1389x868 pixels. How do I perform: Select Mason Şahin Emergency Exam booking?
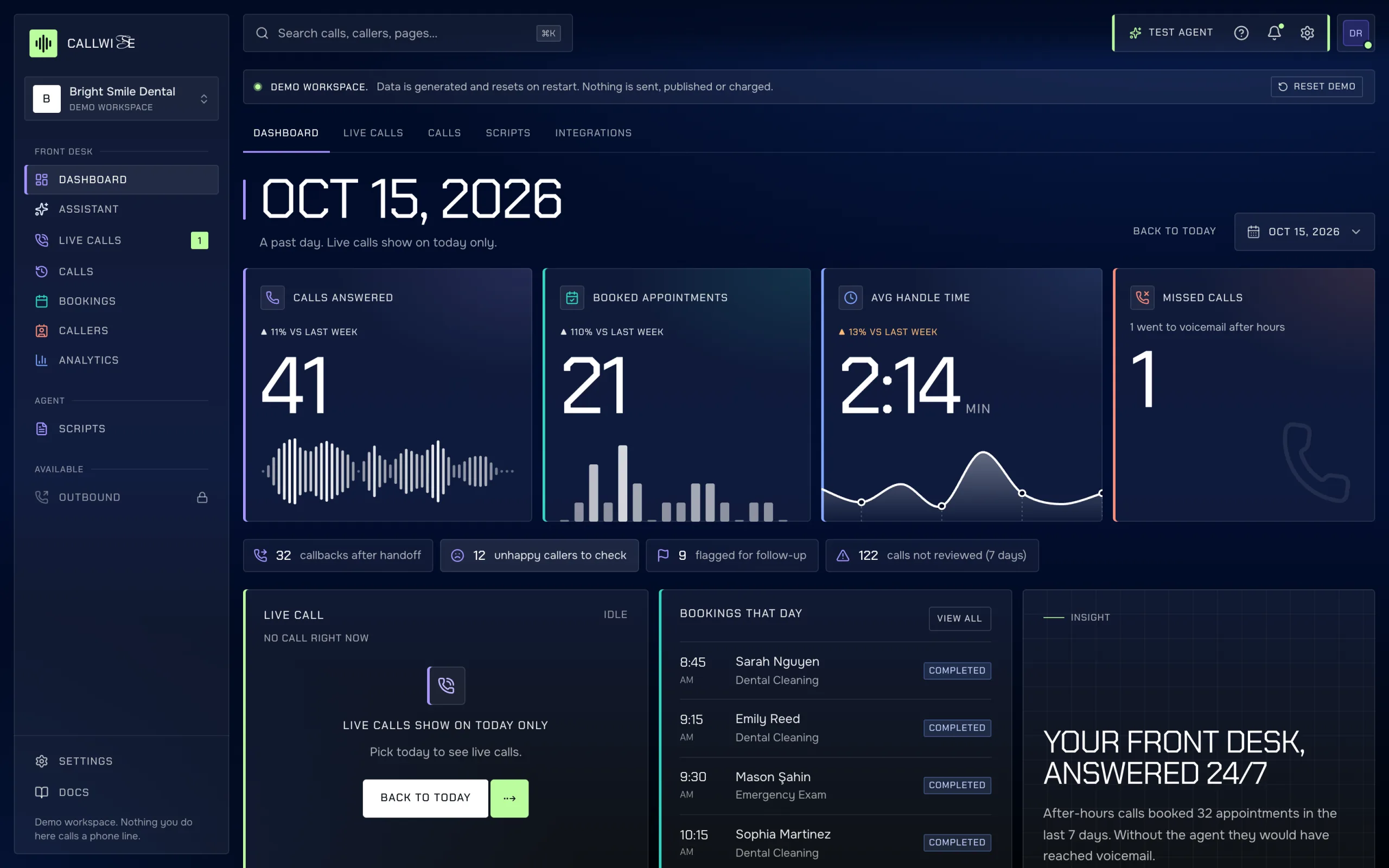pos(835,786)
